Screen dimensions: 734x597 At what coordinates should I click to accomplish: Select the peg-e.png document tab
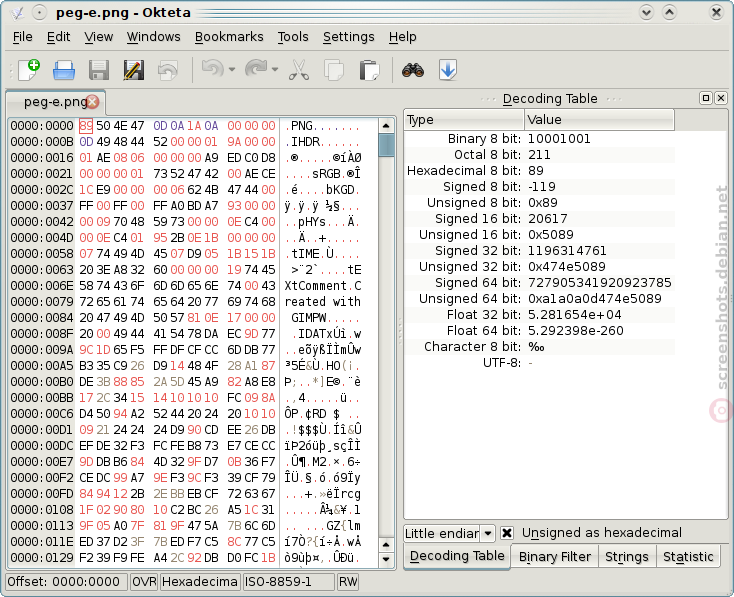pyautogui.click(x=55, y=102)
